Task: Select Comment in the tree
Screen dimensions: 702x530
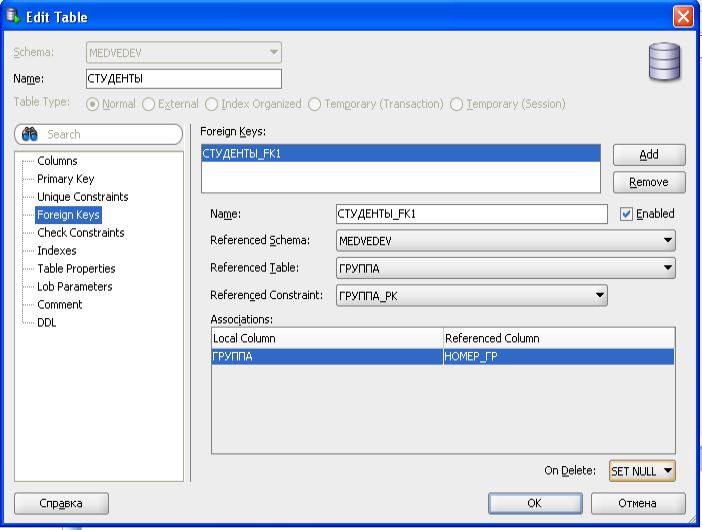Action: tap(60, 305)
